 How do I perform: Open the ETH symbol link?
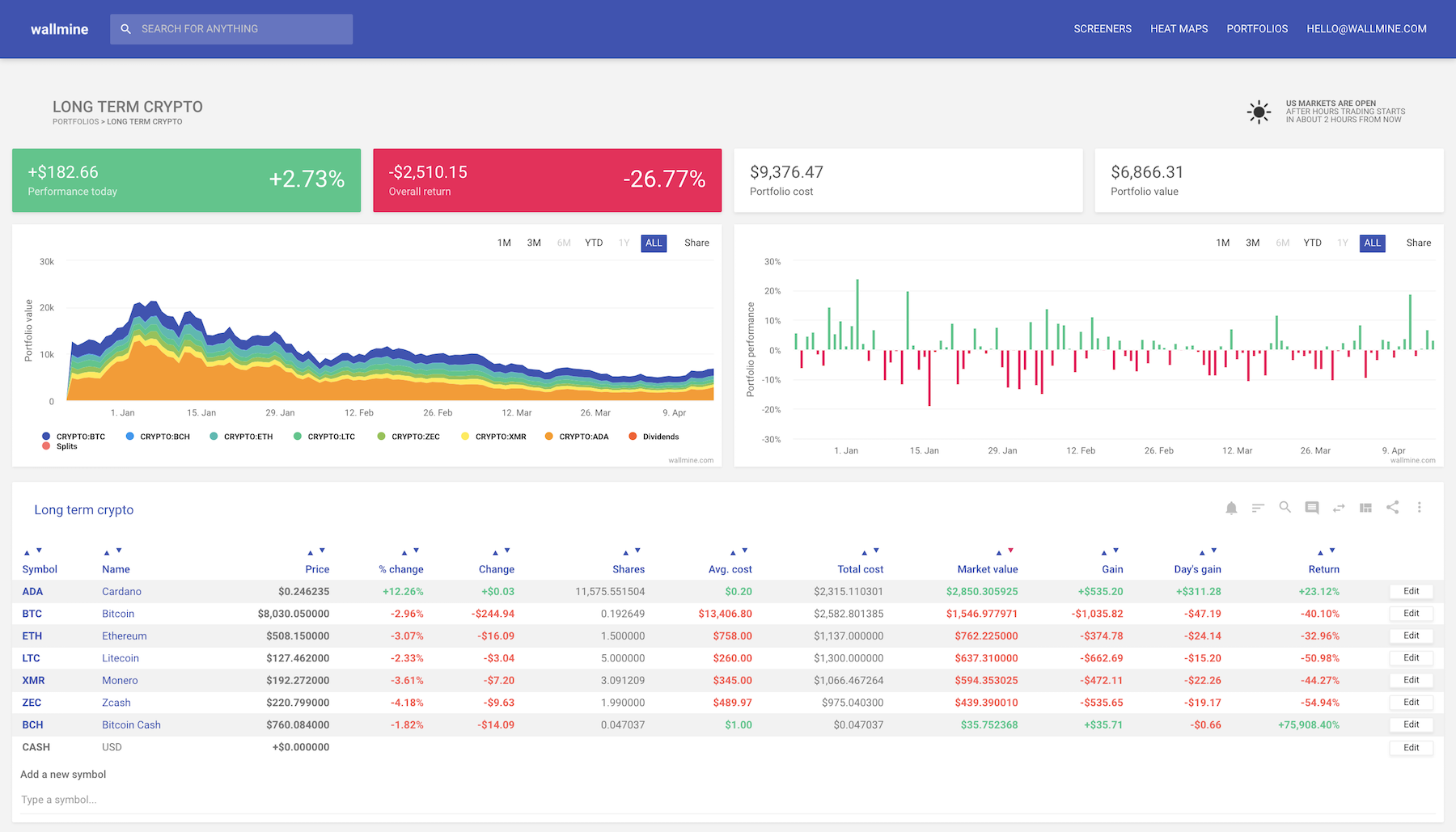point(32,636)
